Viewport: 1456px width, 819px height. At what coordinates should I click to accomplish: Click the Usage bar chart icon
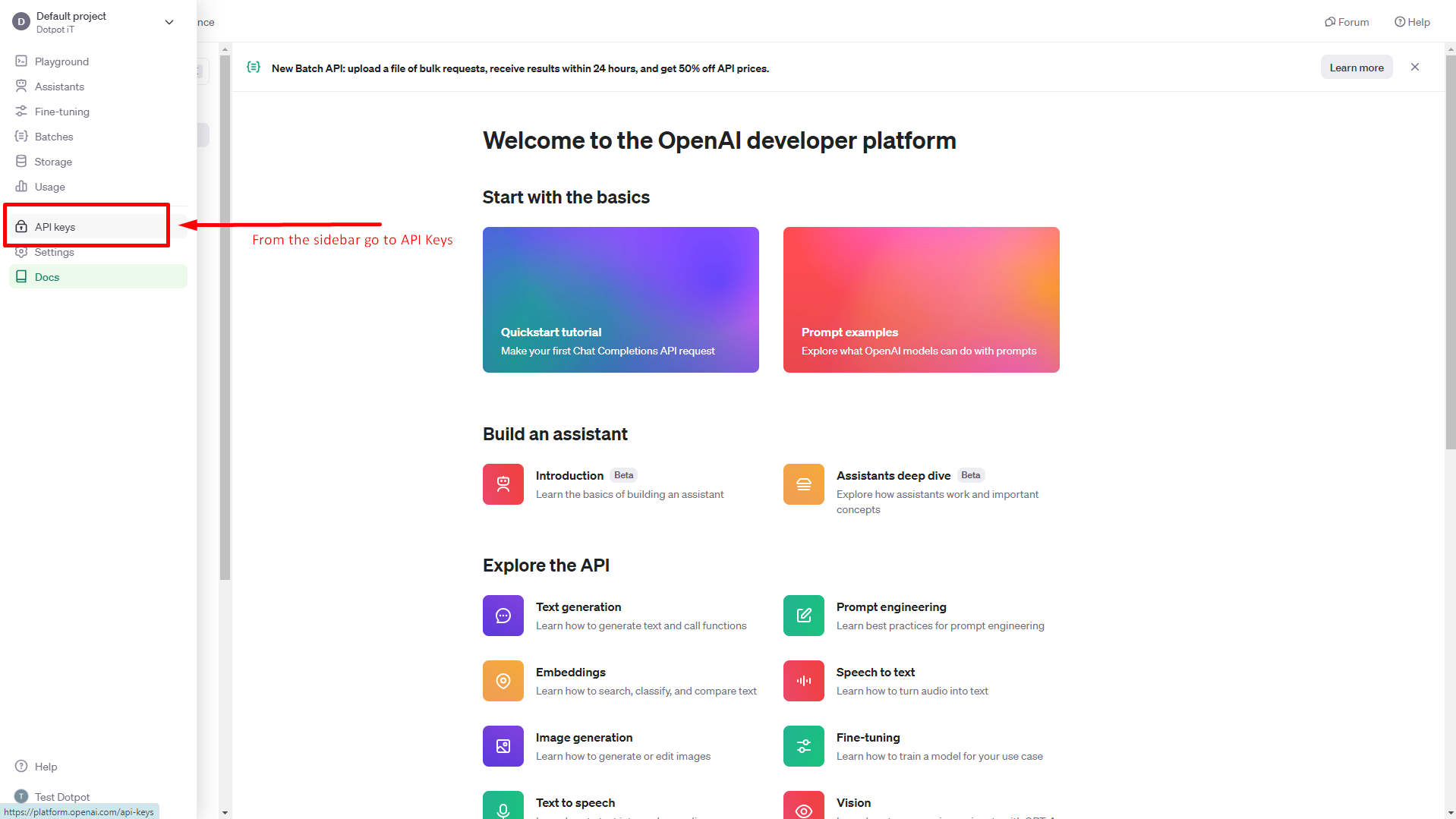[x=21, y=186]
